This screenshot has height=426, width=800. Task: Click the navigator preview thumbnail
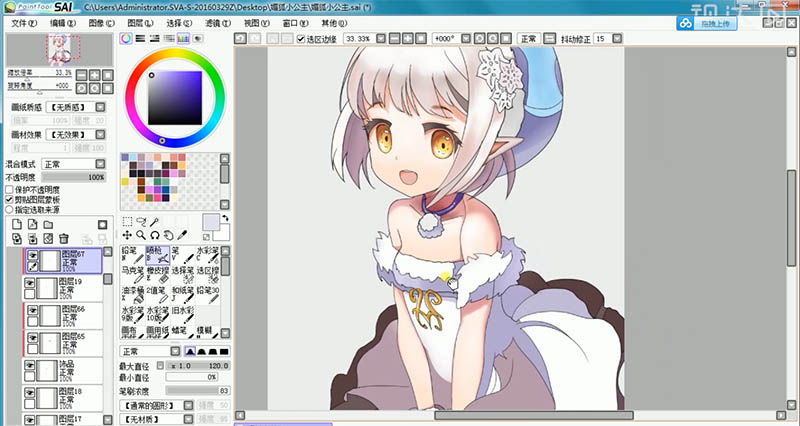tap(60, 50)
